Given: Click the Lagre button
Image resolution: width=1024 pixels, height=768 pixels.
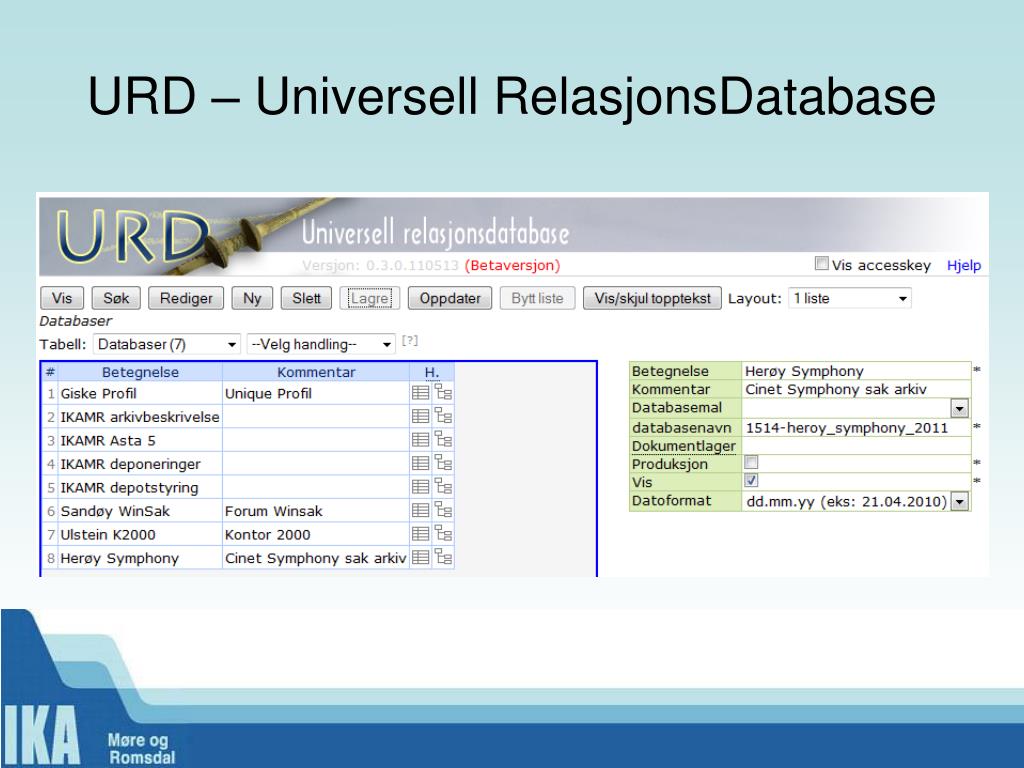Looking at the screenshot, I should (x=370, y=298).
